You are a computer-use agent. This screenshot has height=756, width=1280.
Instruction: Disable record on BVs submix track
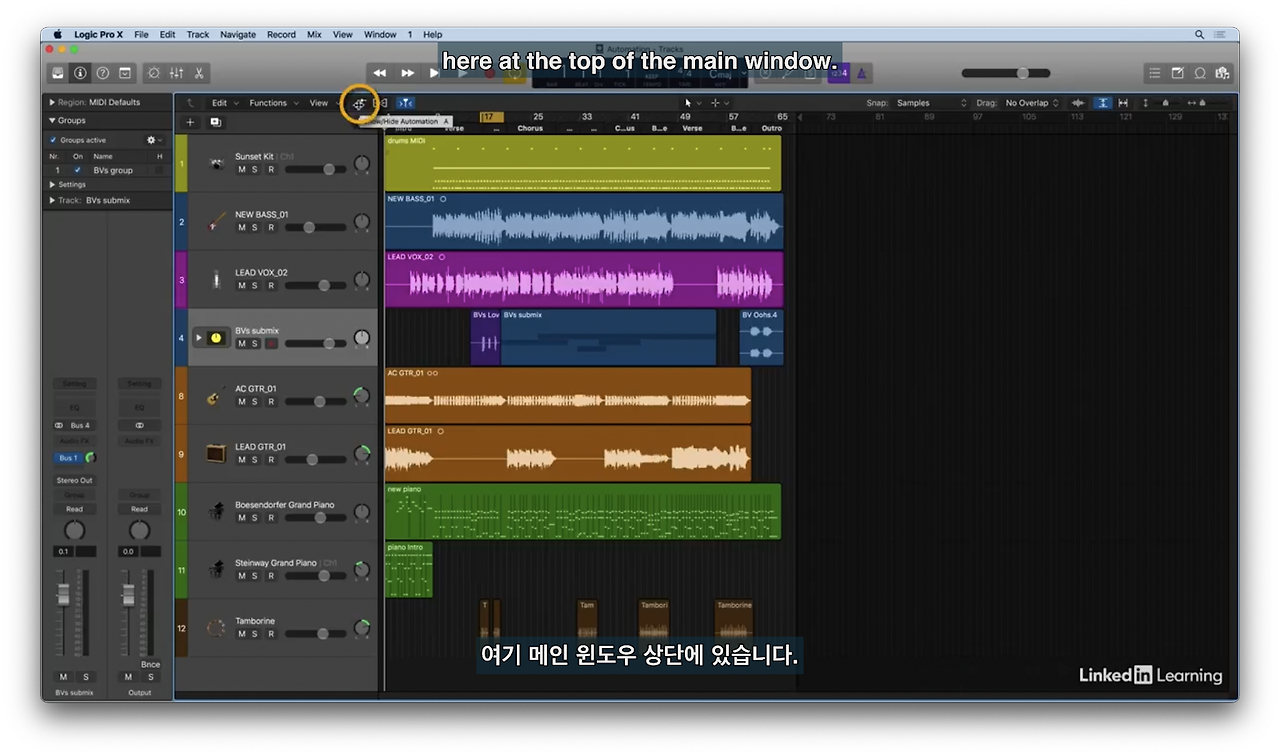[x=270, y=344]
